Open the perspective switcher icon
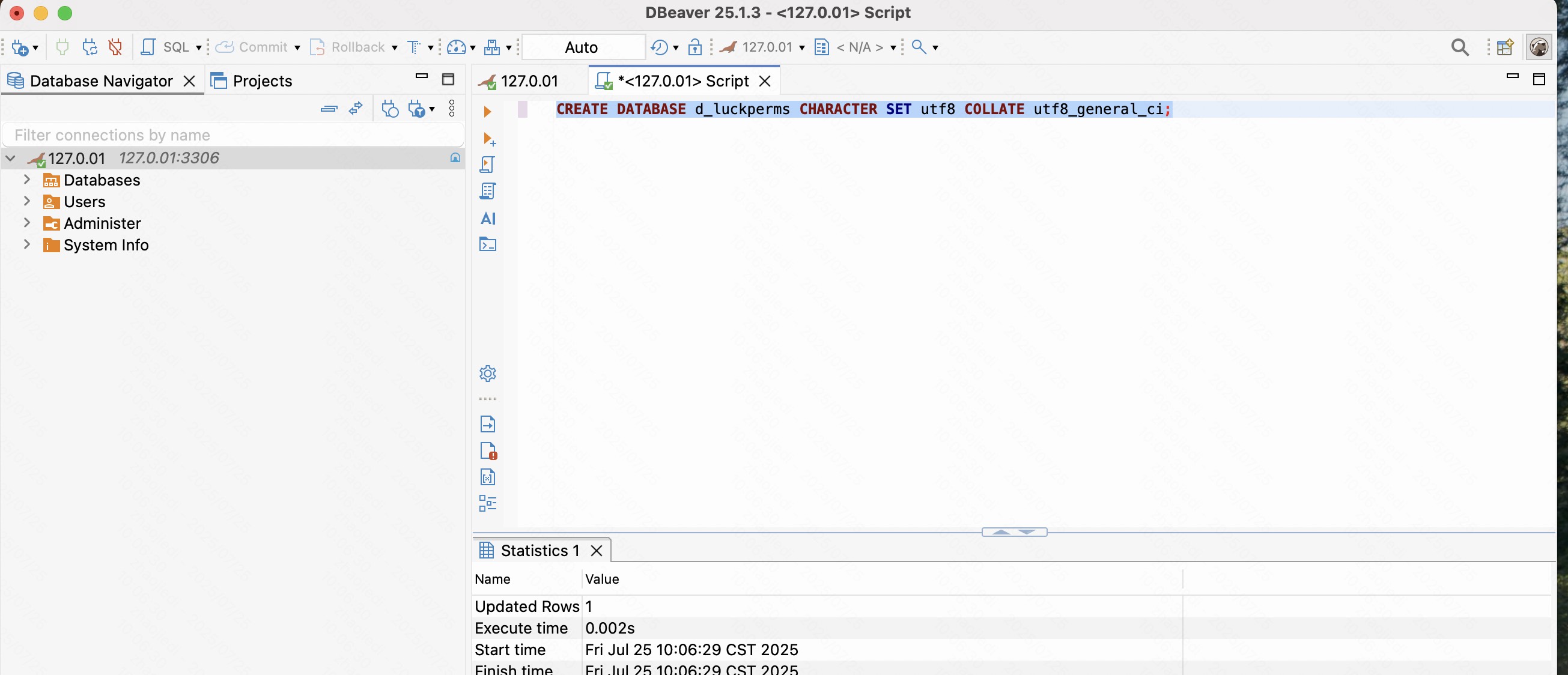This screenshot has width=1568, height=675. [x=1506, y=47]
